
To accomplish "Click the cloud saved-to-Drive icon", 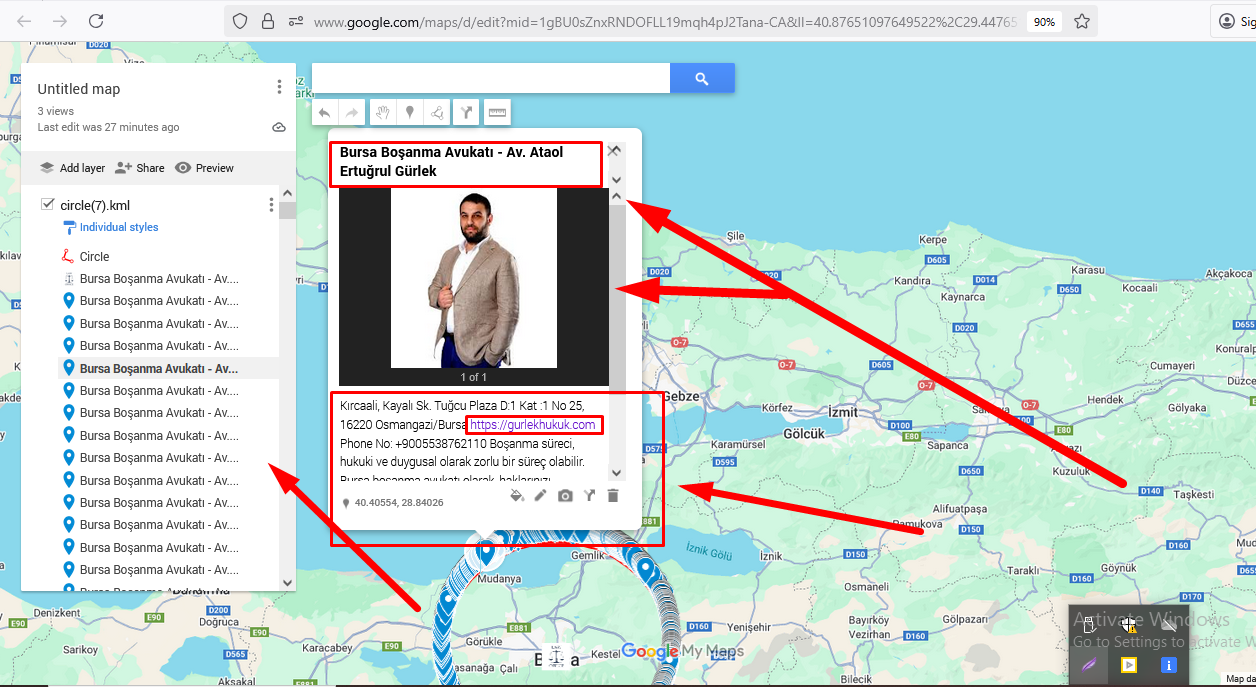I will tap(279, 127).
